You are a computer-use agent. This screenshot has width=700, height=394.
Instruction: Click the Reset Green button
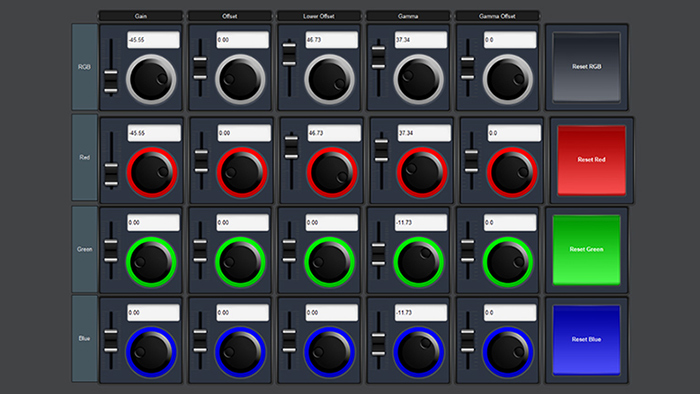[586, 249]
